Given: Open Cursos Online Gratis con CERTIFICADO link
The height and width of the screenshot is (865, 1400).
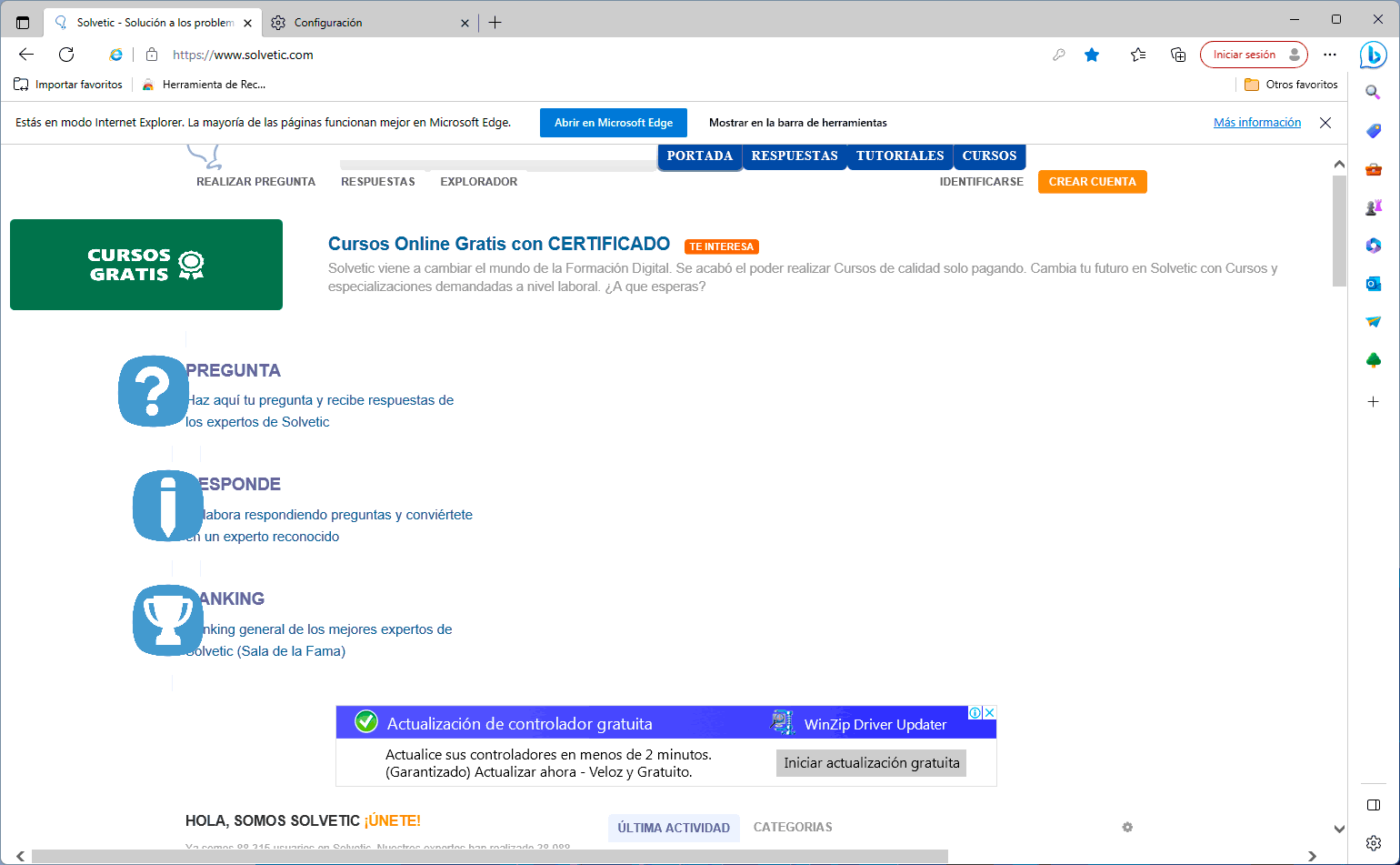Looking at the screenshot, I should click(499, 244).
